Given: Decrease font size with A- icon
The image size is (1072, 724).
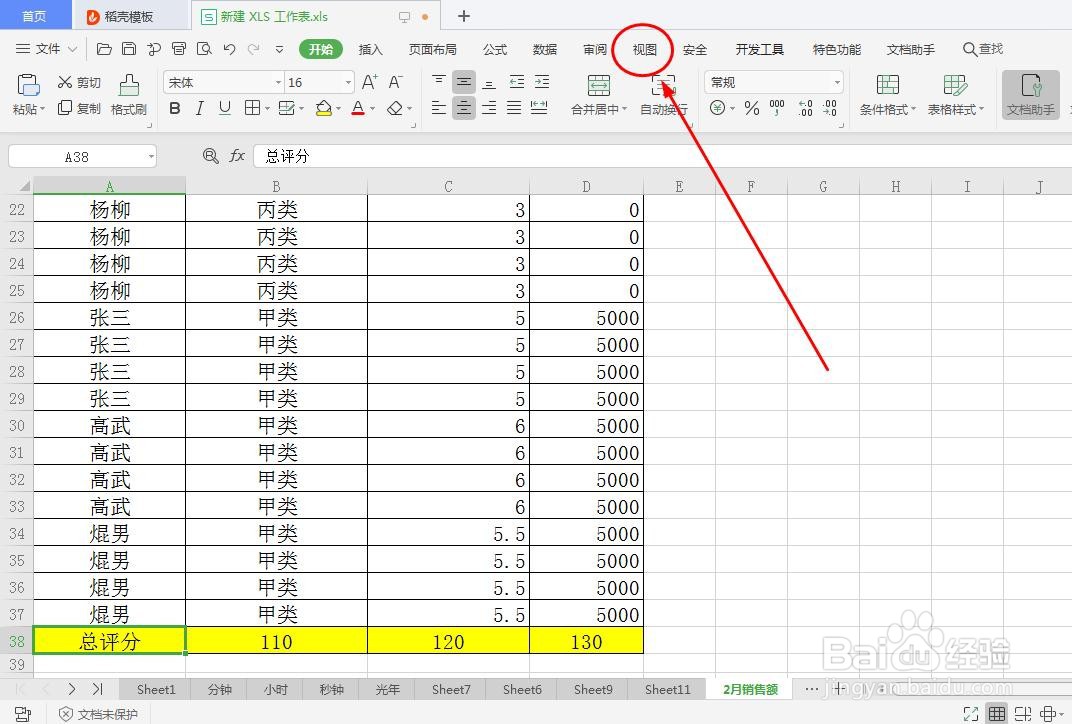Looking at the screenshot, I should point(395,82).
